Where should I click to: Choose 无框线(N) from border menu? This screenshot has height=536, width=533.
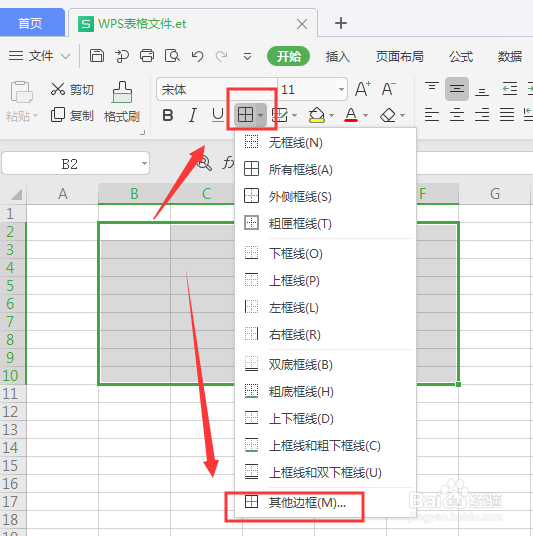325,143
